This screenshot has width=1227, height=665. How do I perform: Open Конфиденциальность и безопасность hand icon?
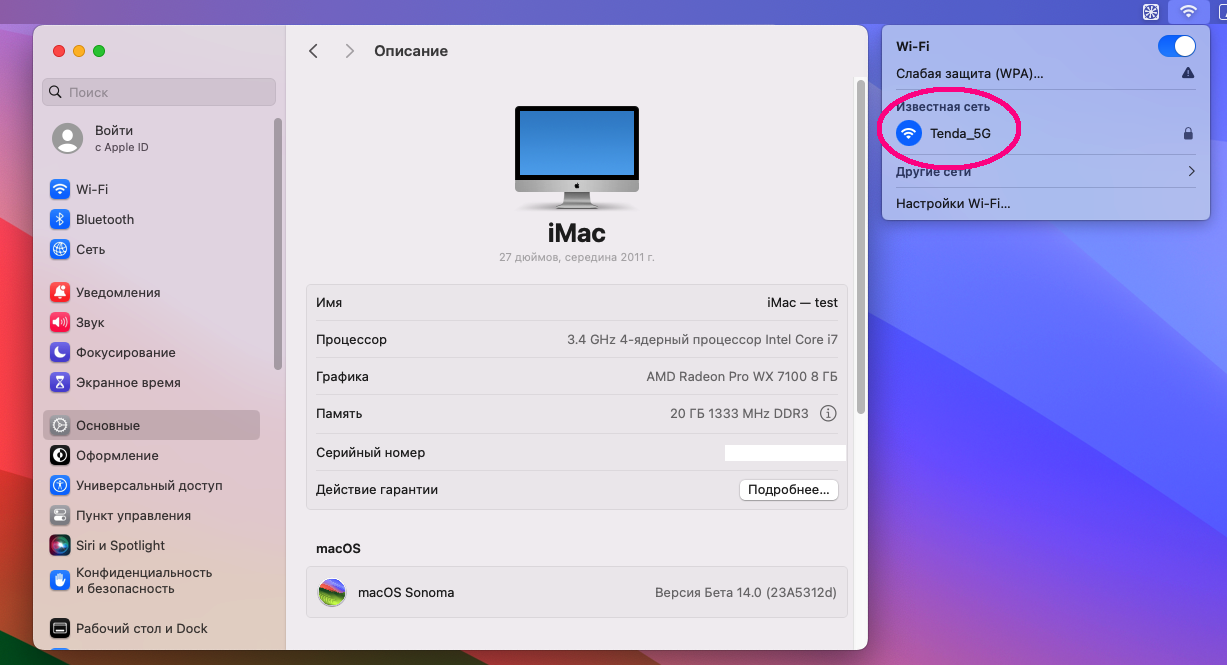[x=60, y=580]
